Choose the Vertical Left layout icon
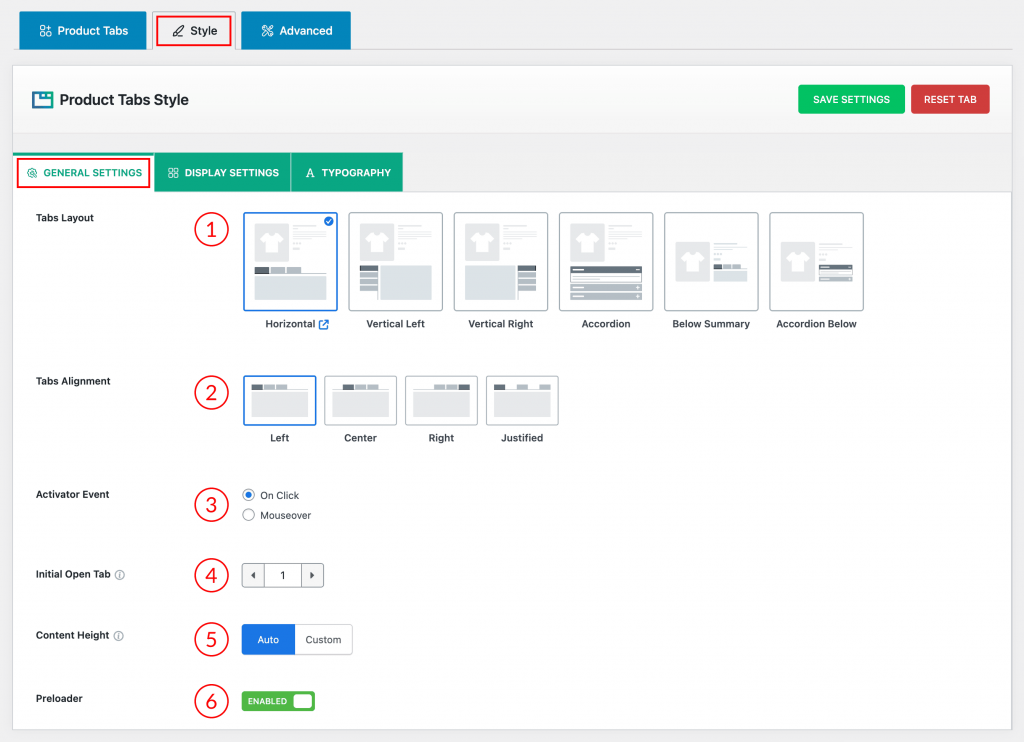Image resolution: width=1024 pixels, height=742 pixels. tap(395, 261)
